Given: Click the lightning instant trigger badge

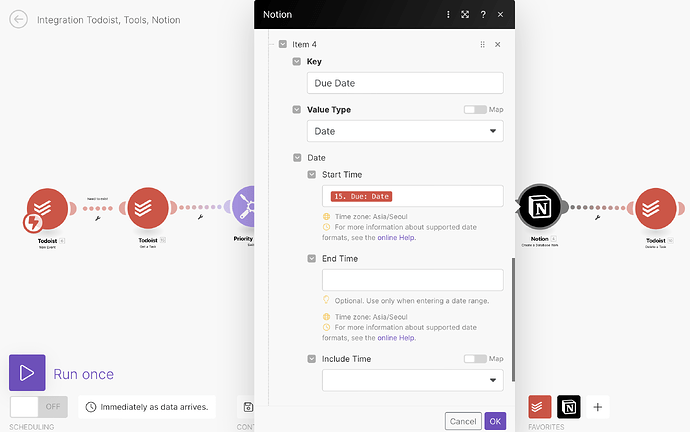Looking at the screenshot, I should [33, 223].
